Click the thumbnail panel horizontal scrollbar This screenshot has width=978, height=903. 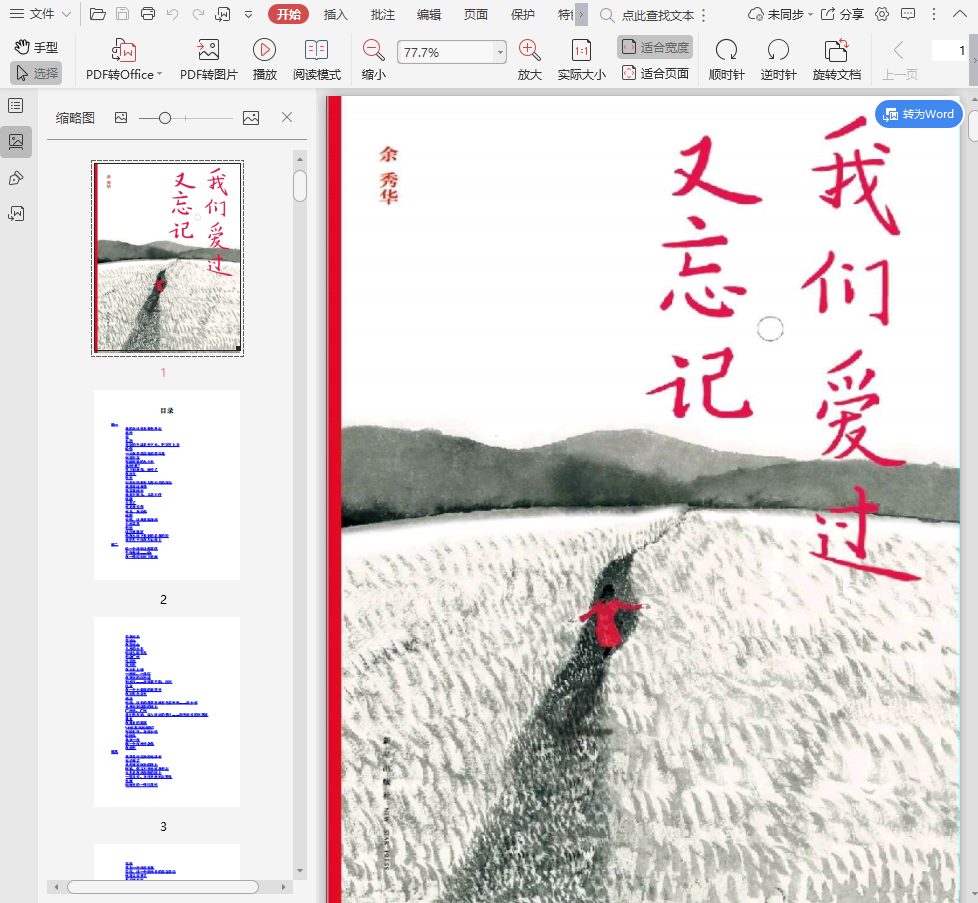(163, 887)
